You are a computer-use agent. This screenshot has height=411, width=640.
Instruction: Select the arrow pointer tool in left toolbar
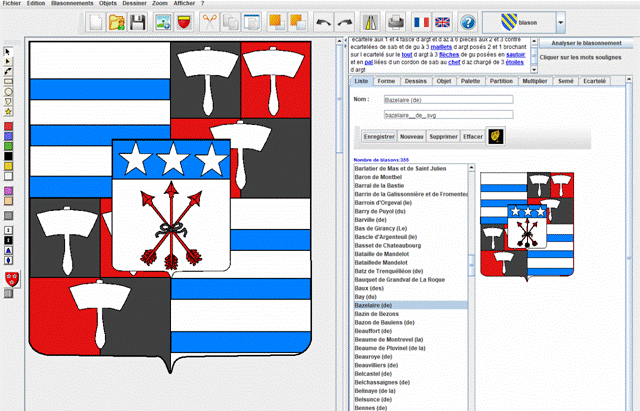pos(8,50)
